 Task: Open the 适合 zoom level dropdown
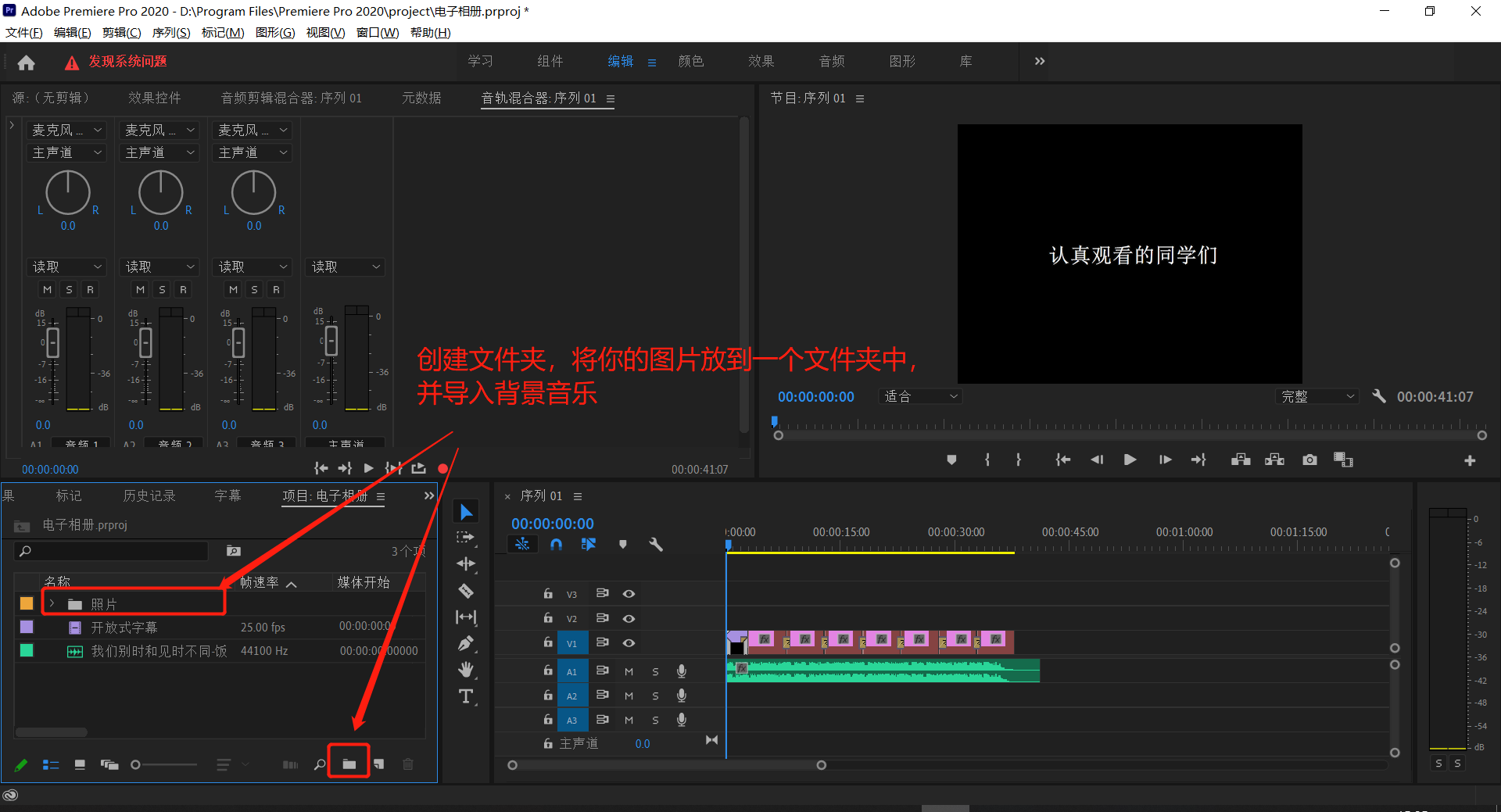[x=920, y=397]
